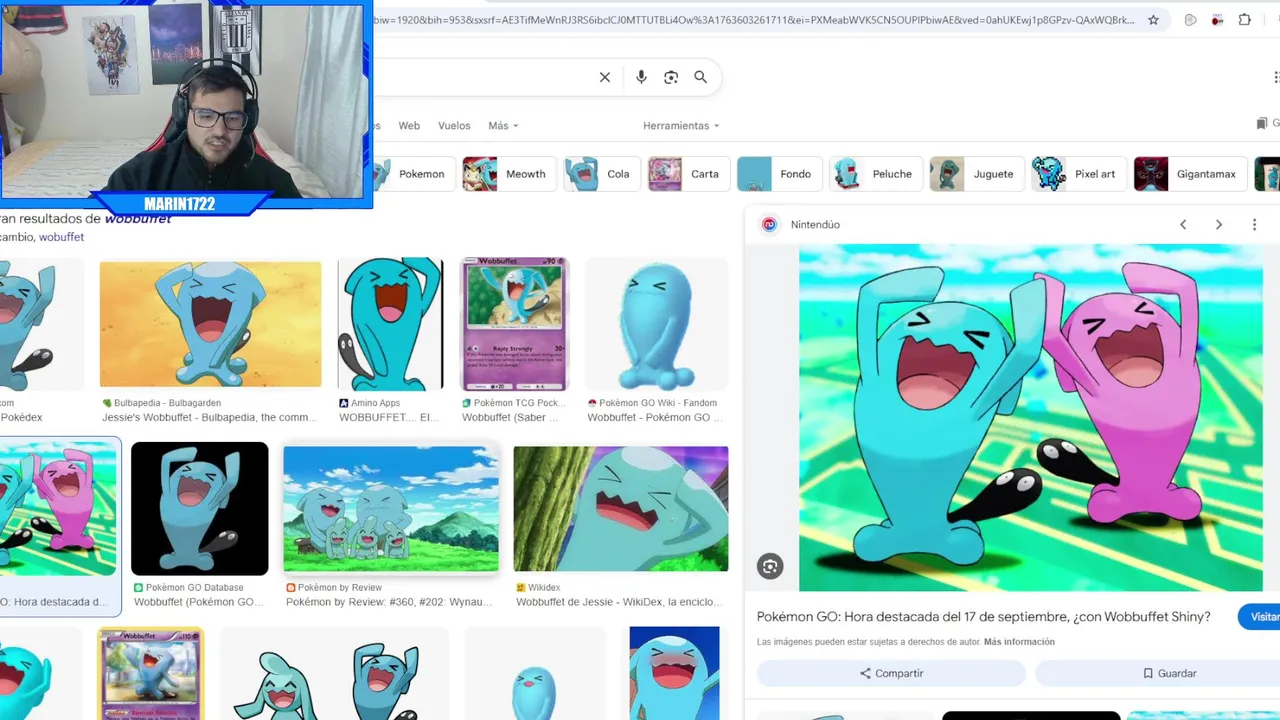Screen dimensions: 1280x720
Task: Click the grey circles extension icon
Action: [1190, 20]
